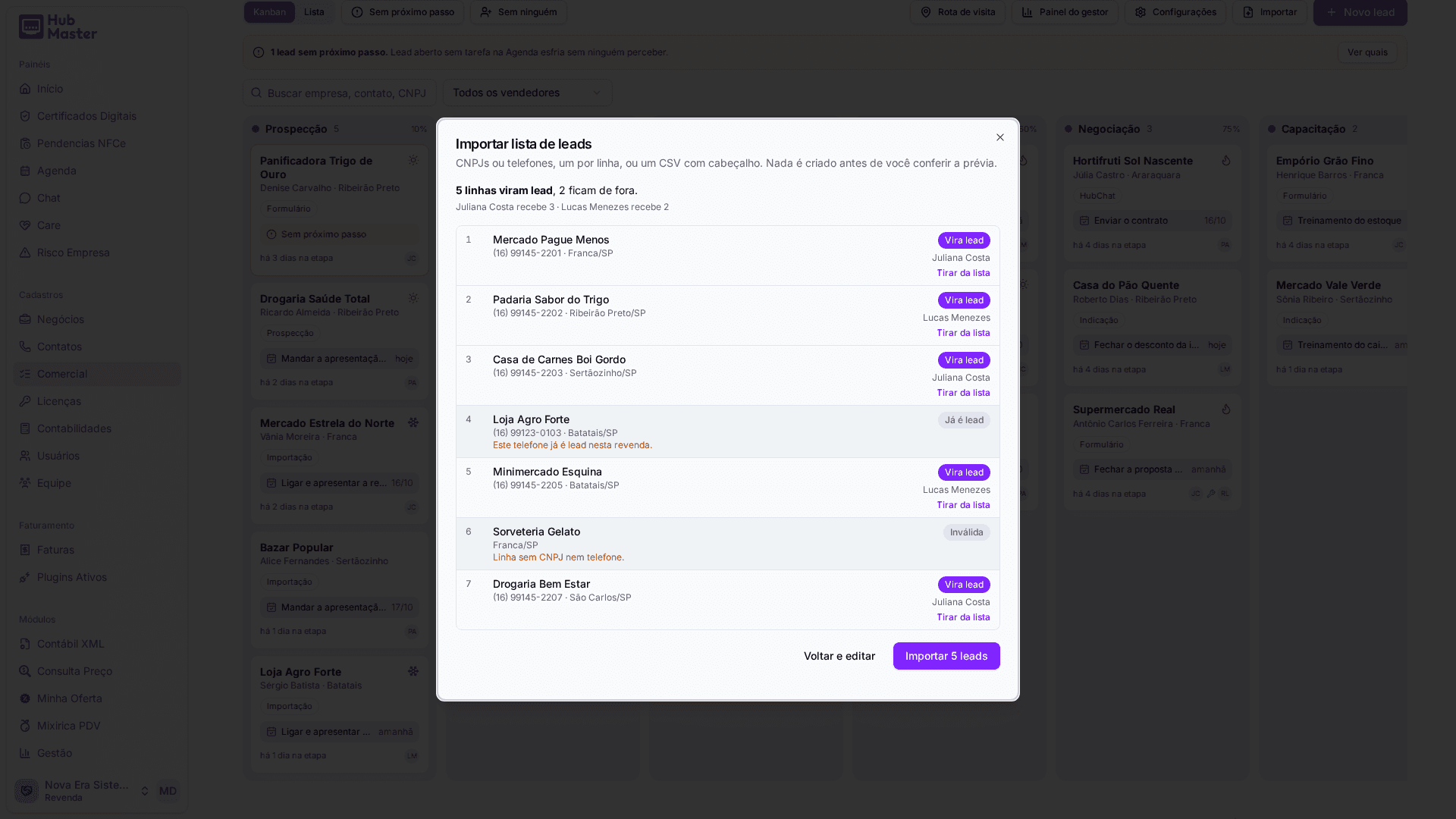
Task: Click Importar 5 leads button
Action: [x=946, y=656]
